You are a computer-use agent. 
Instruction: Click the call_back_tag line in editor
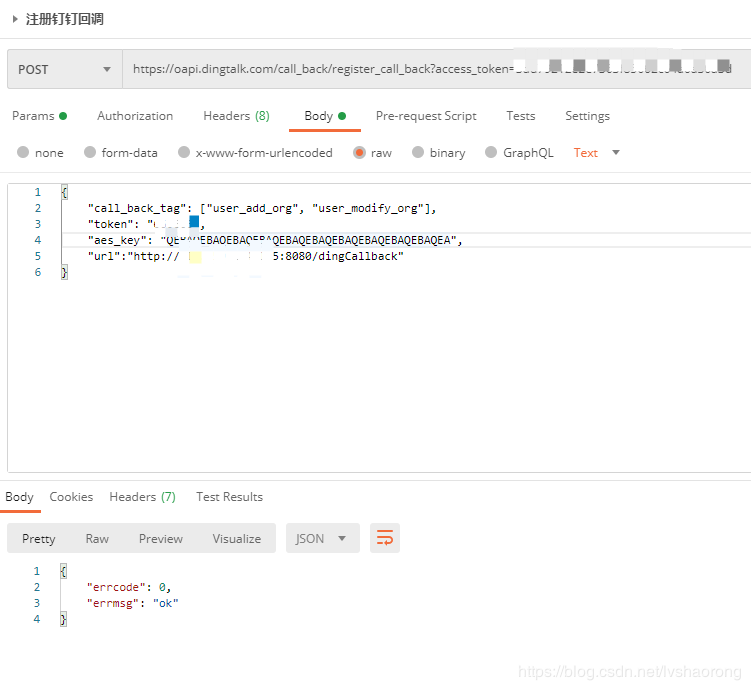pos(262,208)
